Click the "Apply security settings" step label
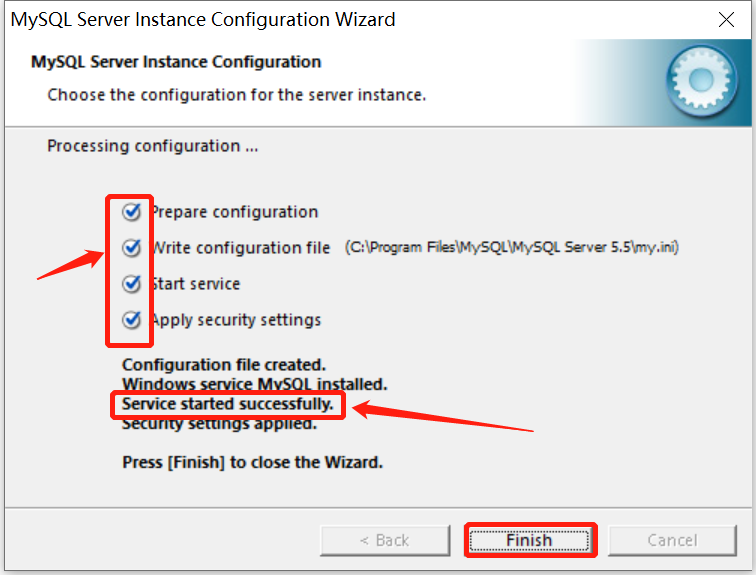Image resolution: width=756 pixels, height=575 pixels. (x=236, y=320)
